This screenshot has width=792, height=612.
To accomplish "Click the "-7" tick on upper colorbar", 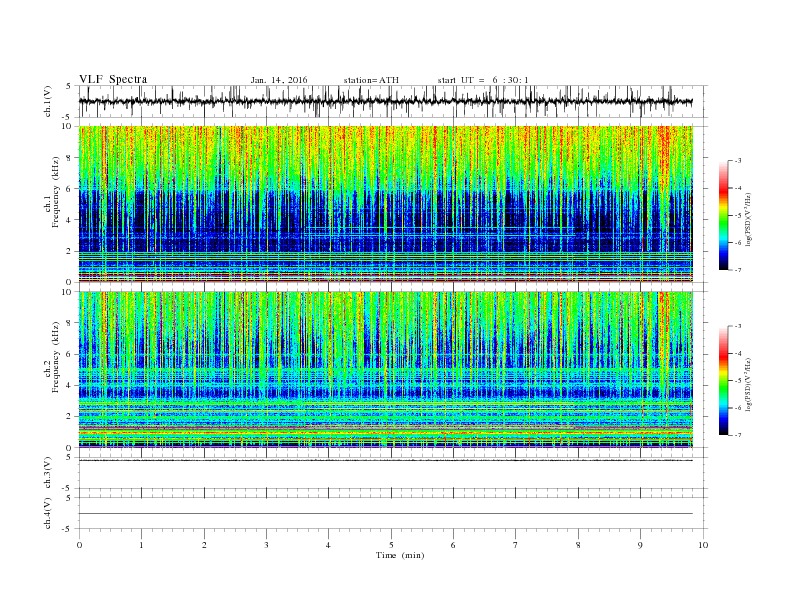I will click(738, 270).
